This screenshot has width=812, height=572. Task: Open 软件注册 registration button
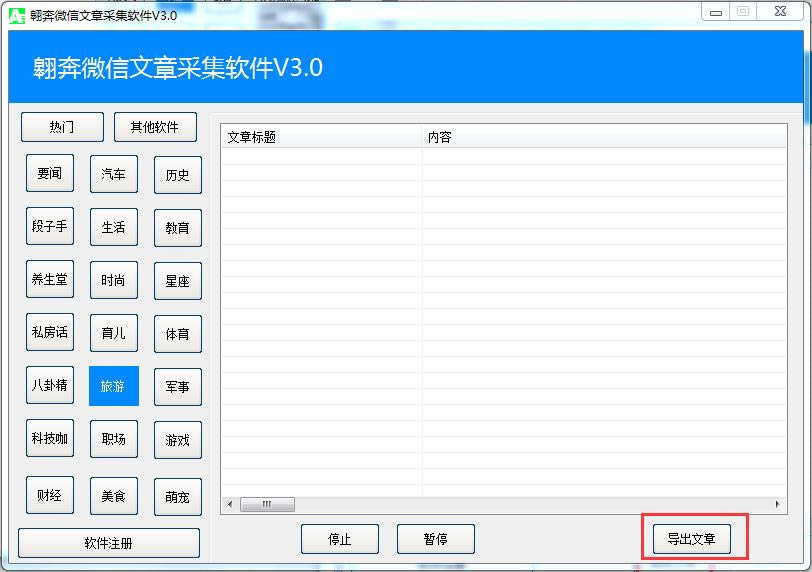coord(109,543)
